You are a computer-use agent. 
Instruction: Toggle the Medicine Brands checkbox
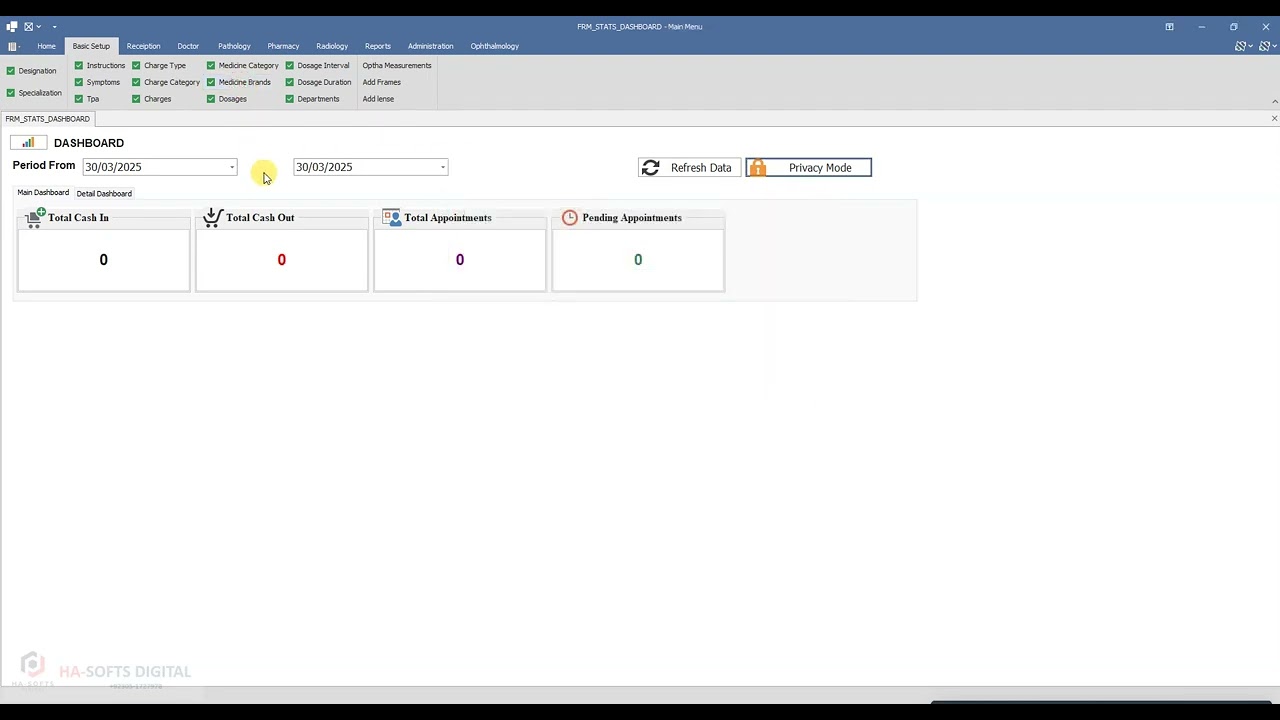(211, 82)
